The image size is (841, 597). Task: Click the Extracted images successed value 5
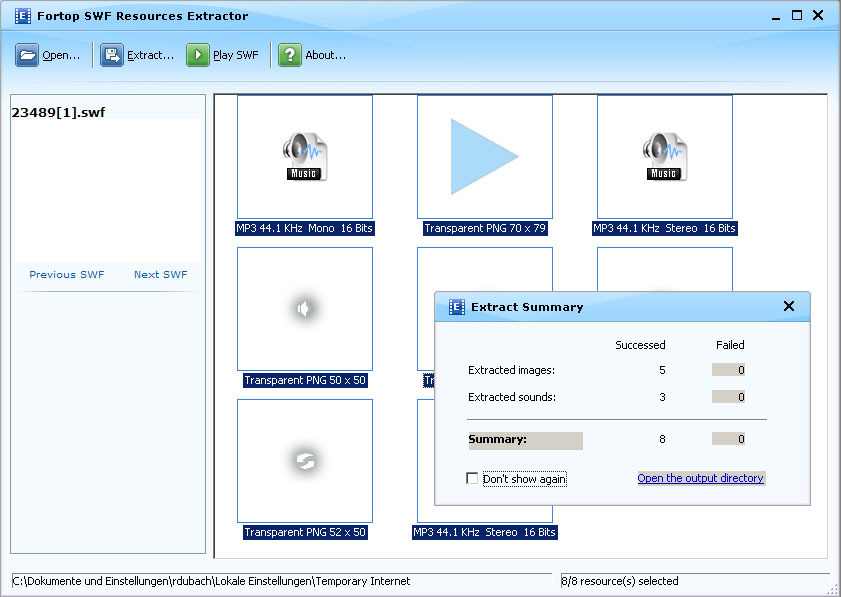pos(662,370)
